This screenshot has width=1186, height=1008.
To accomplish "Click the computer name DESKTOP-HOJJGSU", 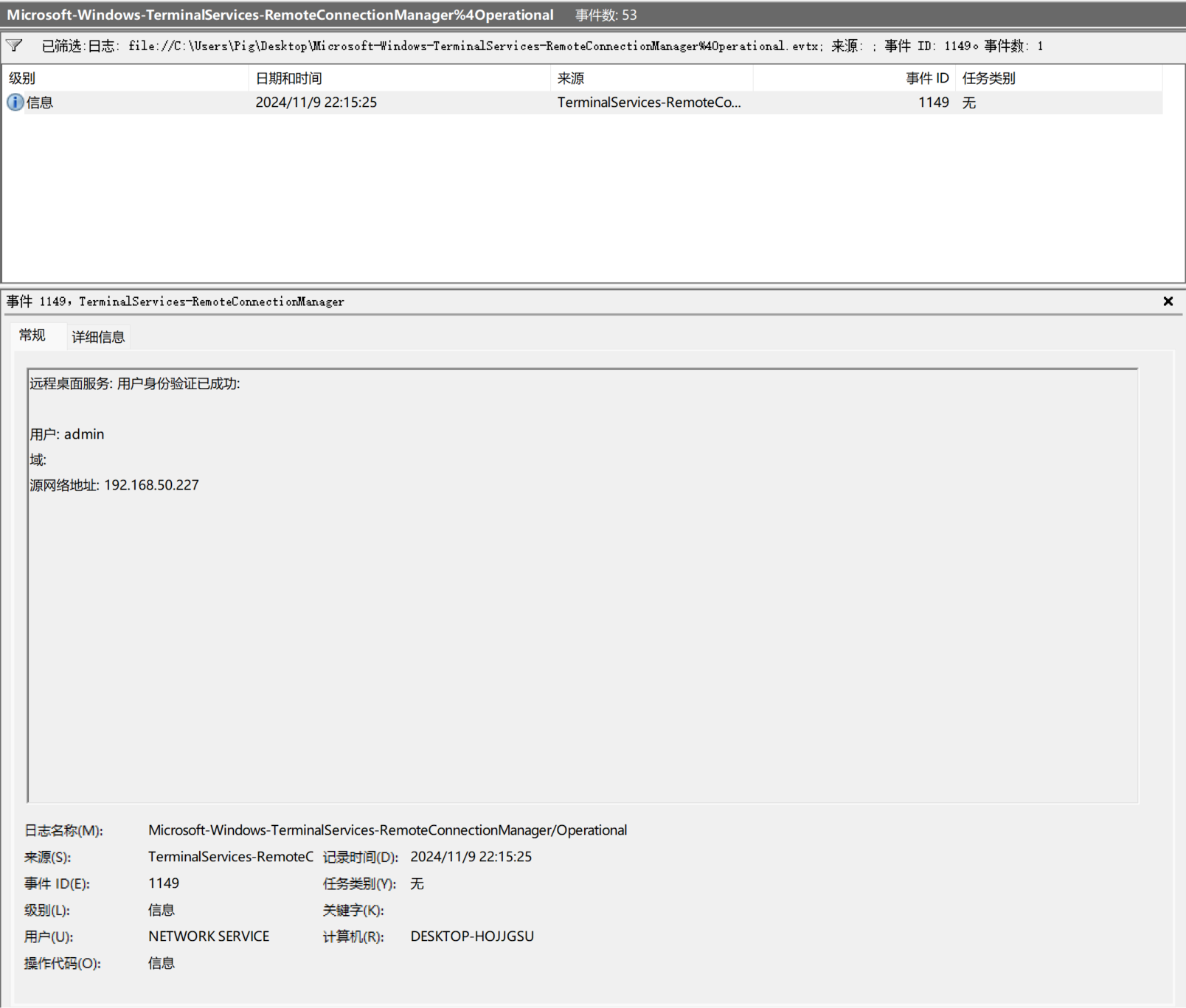I will 472,936.
